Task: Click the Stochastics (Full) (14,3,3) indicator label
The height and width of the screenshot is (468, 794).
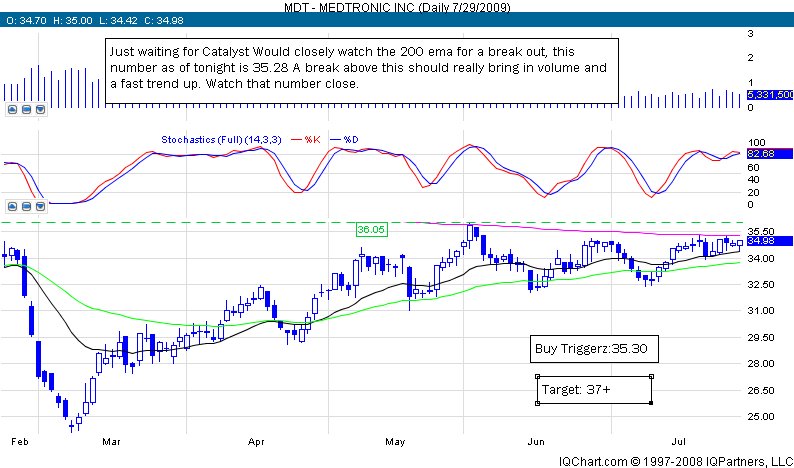Action: coord(223,139)
